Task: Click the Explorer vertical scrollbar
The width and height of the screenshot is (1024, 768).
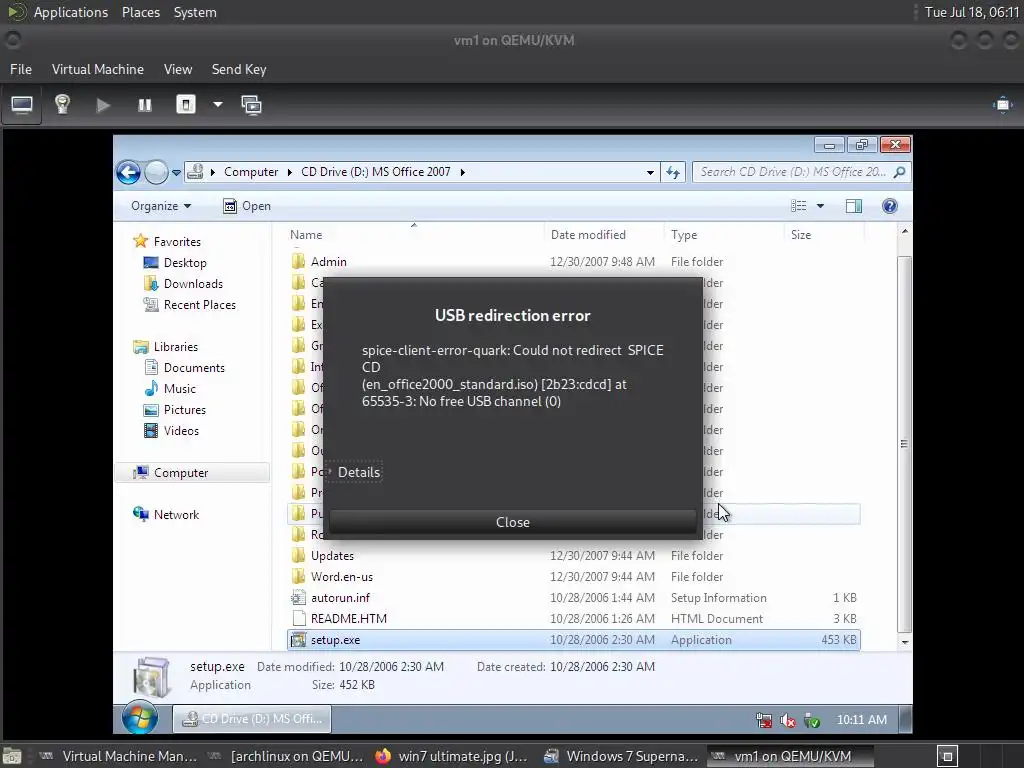Action: [904, 443]
